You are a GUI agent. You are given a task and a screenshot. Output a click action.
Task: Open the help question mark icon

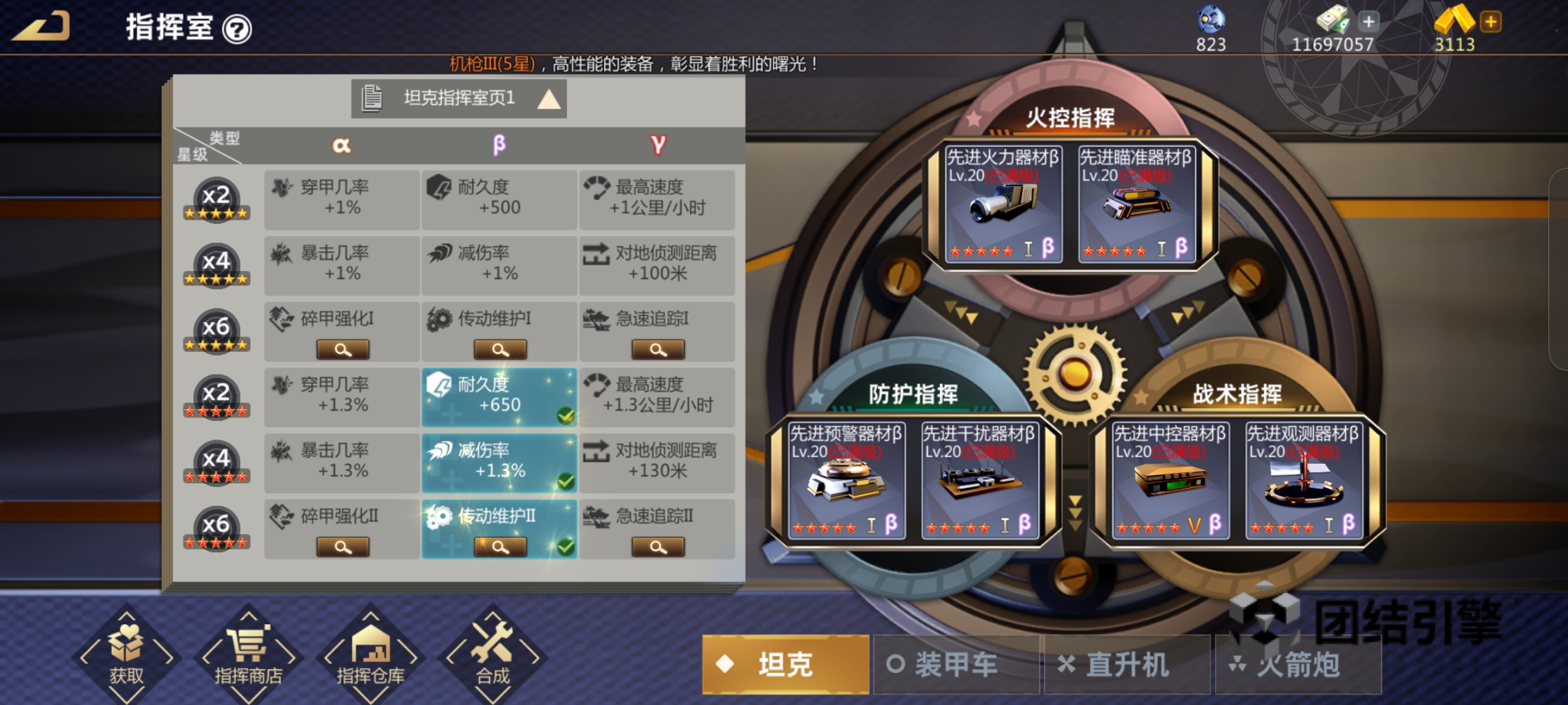click(237, 29)
